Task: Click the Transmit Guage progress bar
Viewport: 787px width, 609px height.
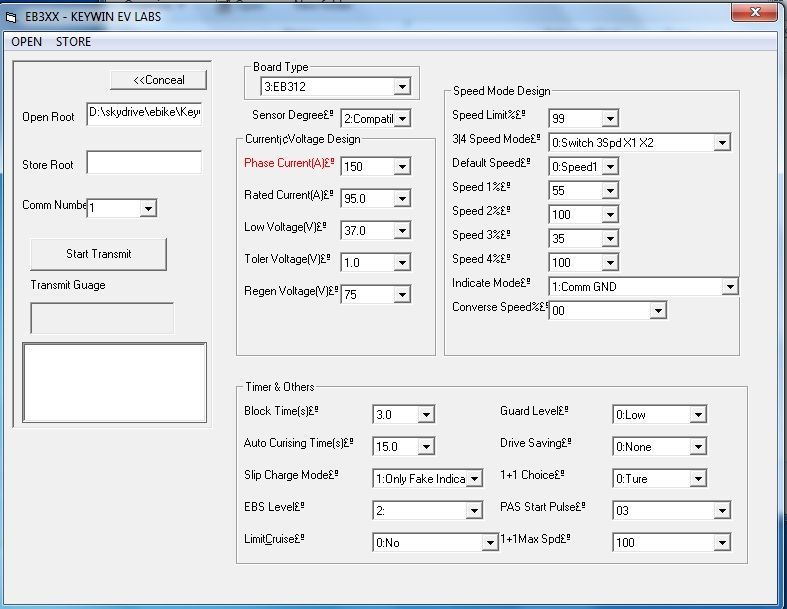Action: [x=102, y=318]
